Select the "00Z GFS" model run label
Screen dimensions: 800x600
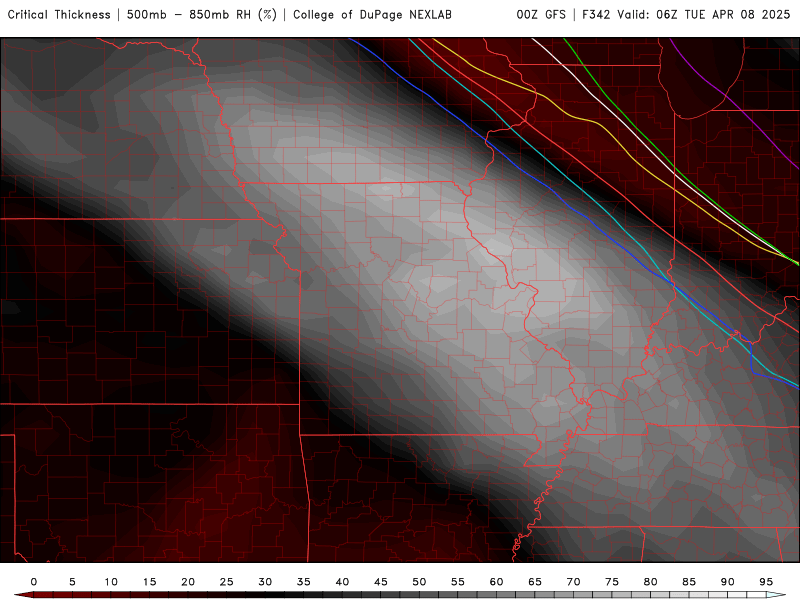tap(541, 15)
